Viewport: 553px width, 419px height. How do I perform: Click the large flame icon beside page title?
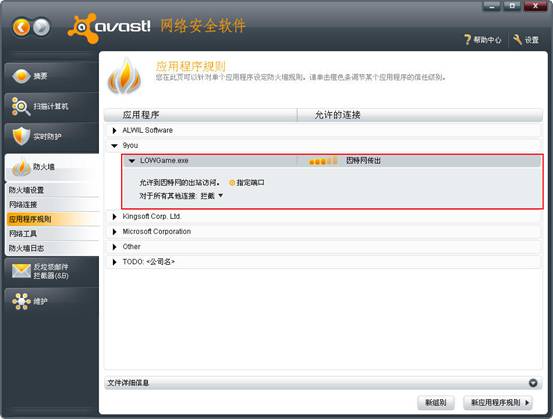(124, 77)
